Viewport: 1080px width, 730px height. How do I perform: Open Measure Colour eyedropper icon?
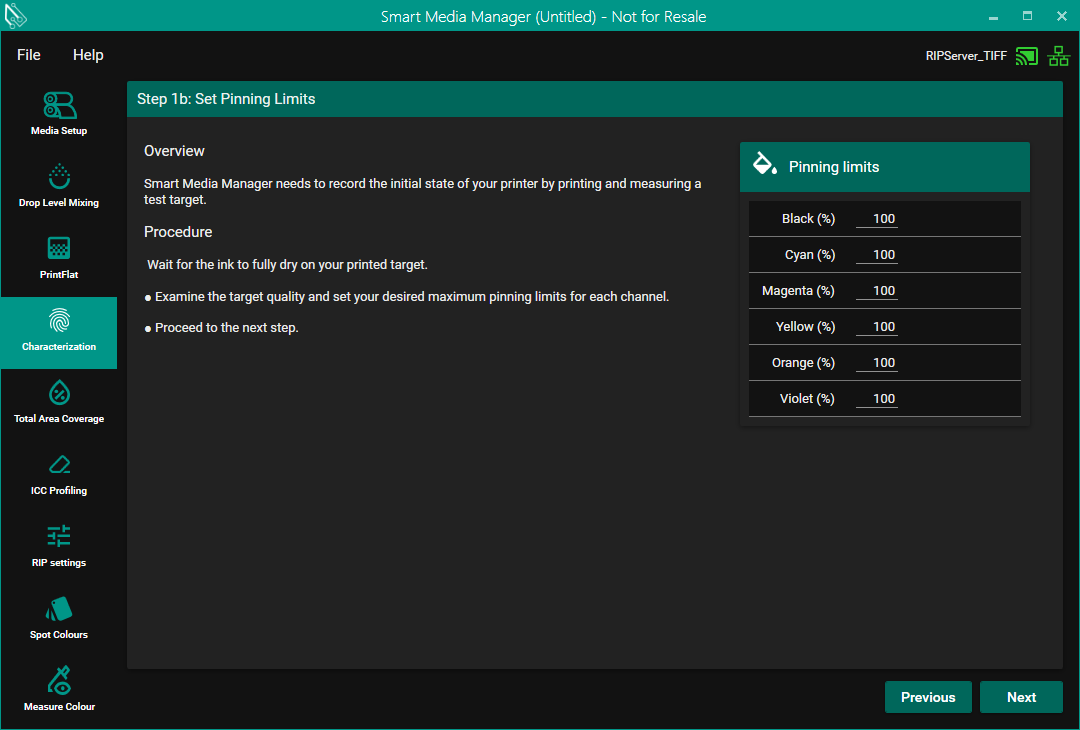point(59,680)
